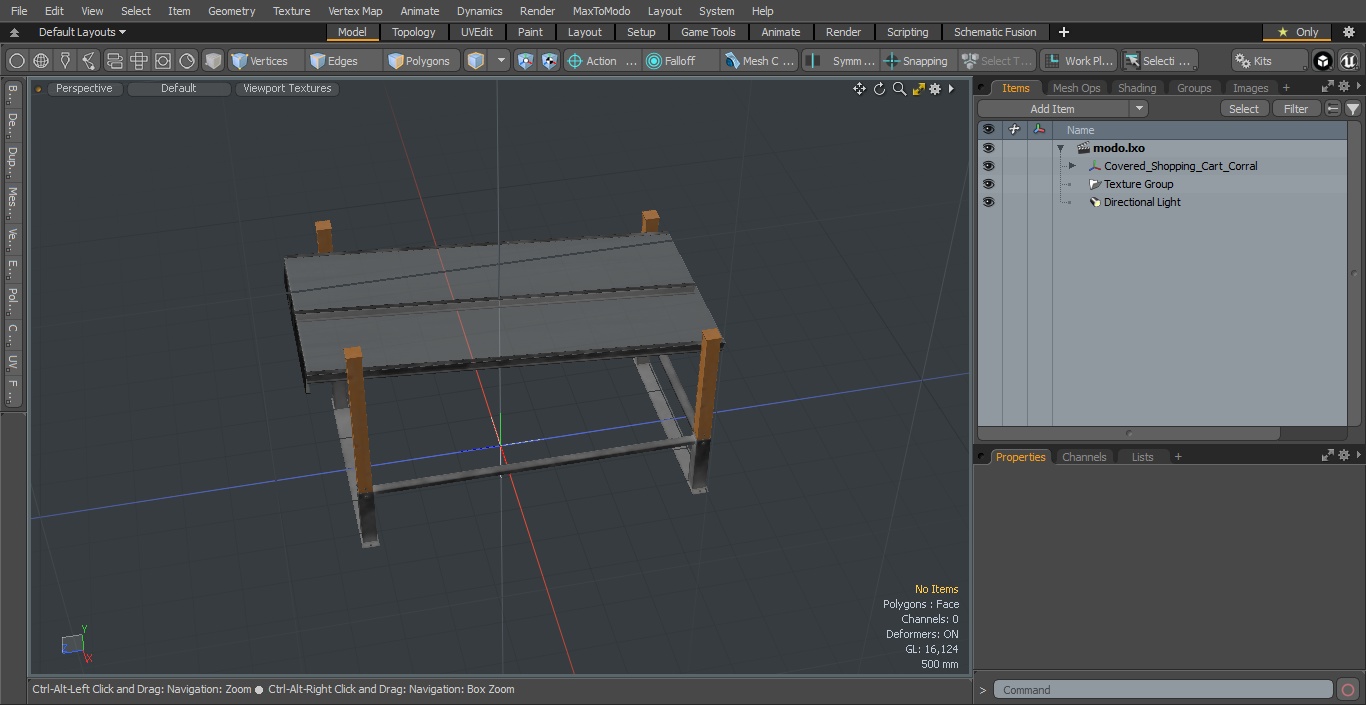The image size is (1366, 705).
Task: Click the viewport arrow icon beside the gear
Action: (x=951, y=89)
